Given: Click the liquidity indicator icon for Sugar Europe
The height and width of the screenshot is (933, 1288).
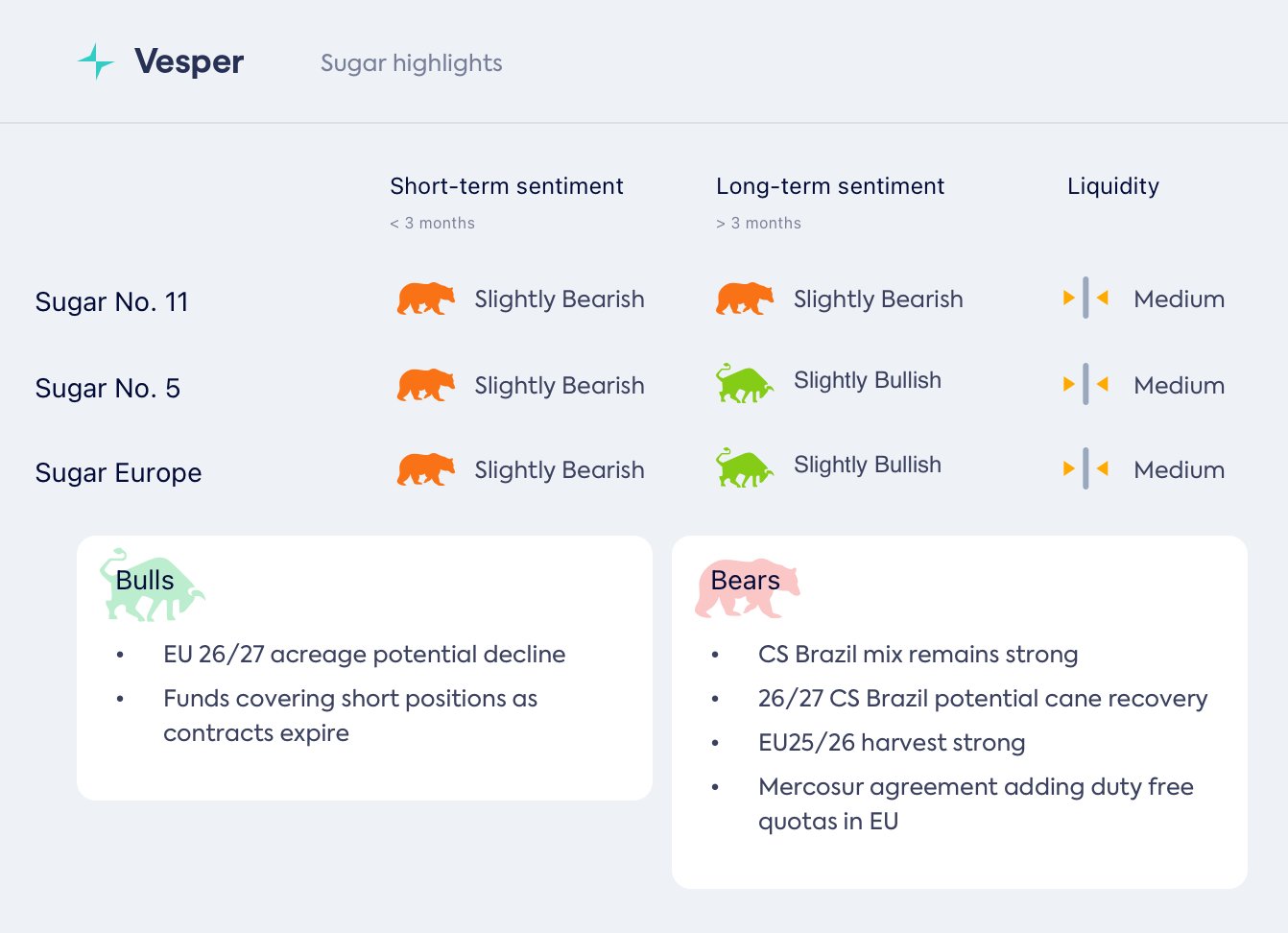Looking at the screenshot, I should [1085, 468].
